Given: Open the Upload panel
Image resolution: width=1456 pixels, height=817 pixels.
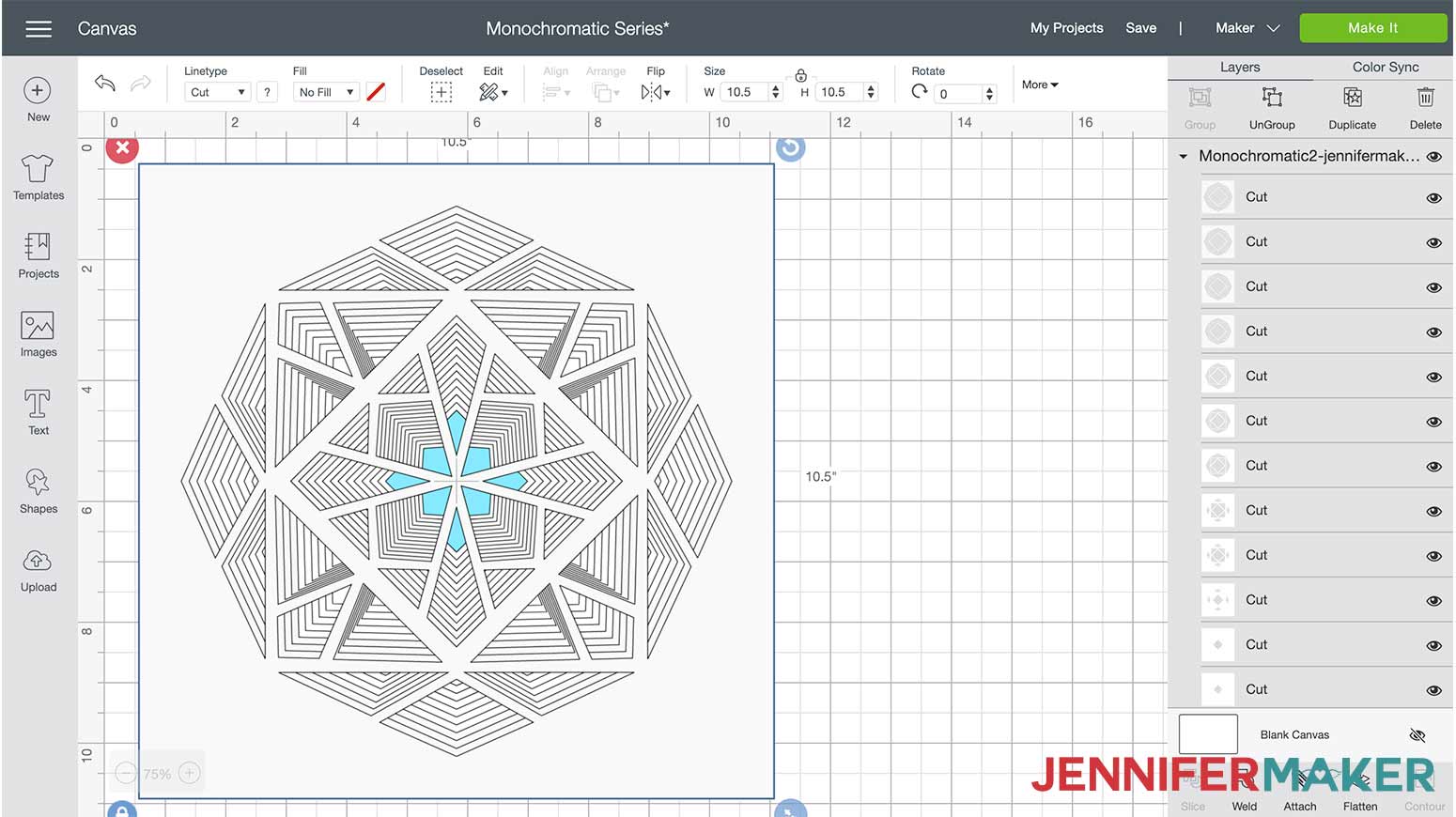Looking at the screenshot, I should pyautogui.click(x=39, y=569).
